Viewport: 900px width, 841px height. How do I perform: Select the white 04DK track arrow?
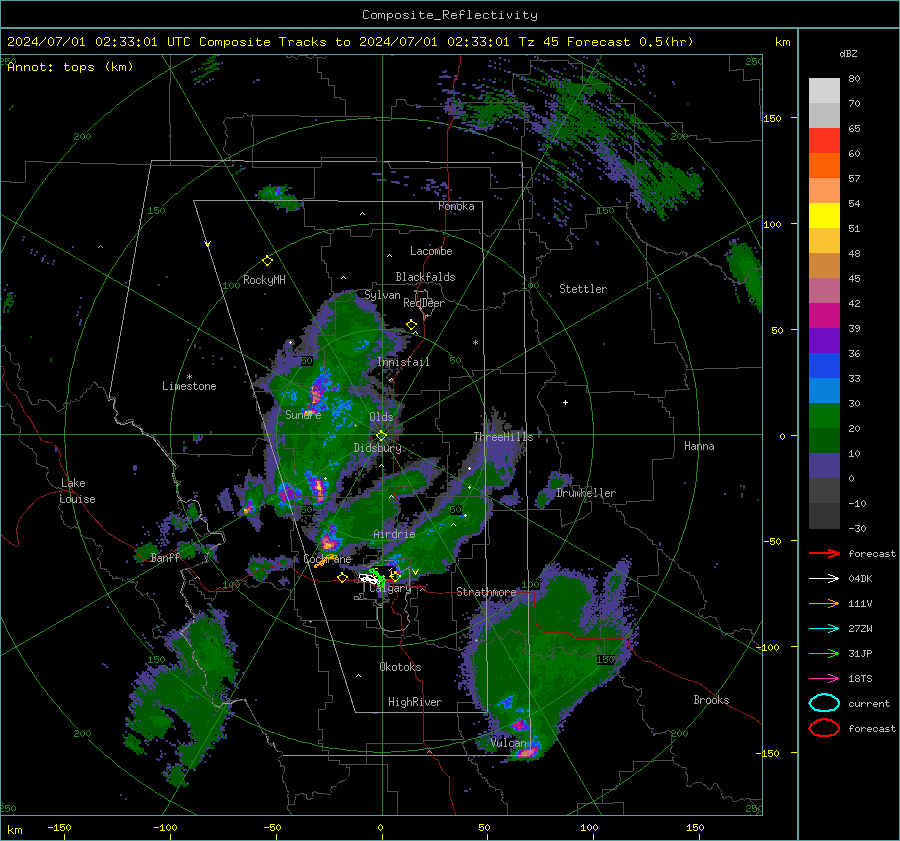tap(824, 579)
